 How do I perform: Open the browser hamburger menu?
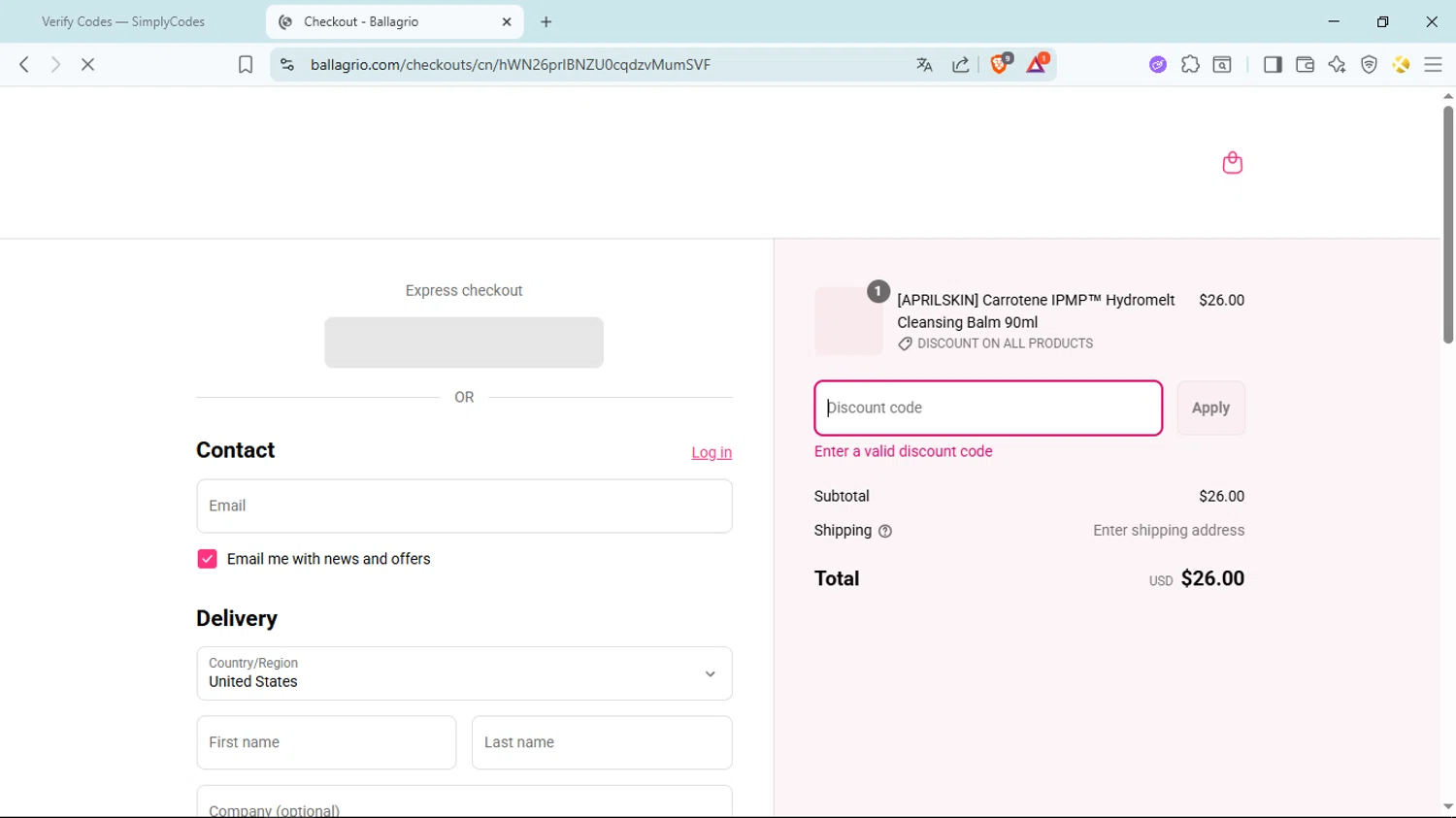click(x=1433, y=64)
